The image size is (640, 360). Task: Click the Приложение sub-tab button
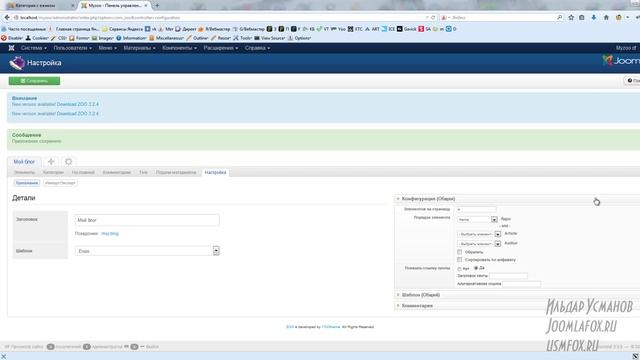pos(27,183)
